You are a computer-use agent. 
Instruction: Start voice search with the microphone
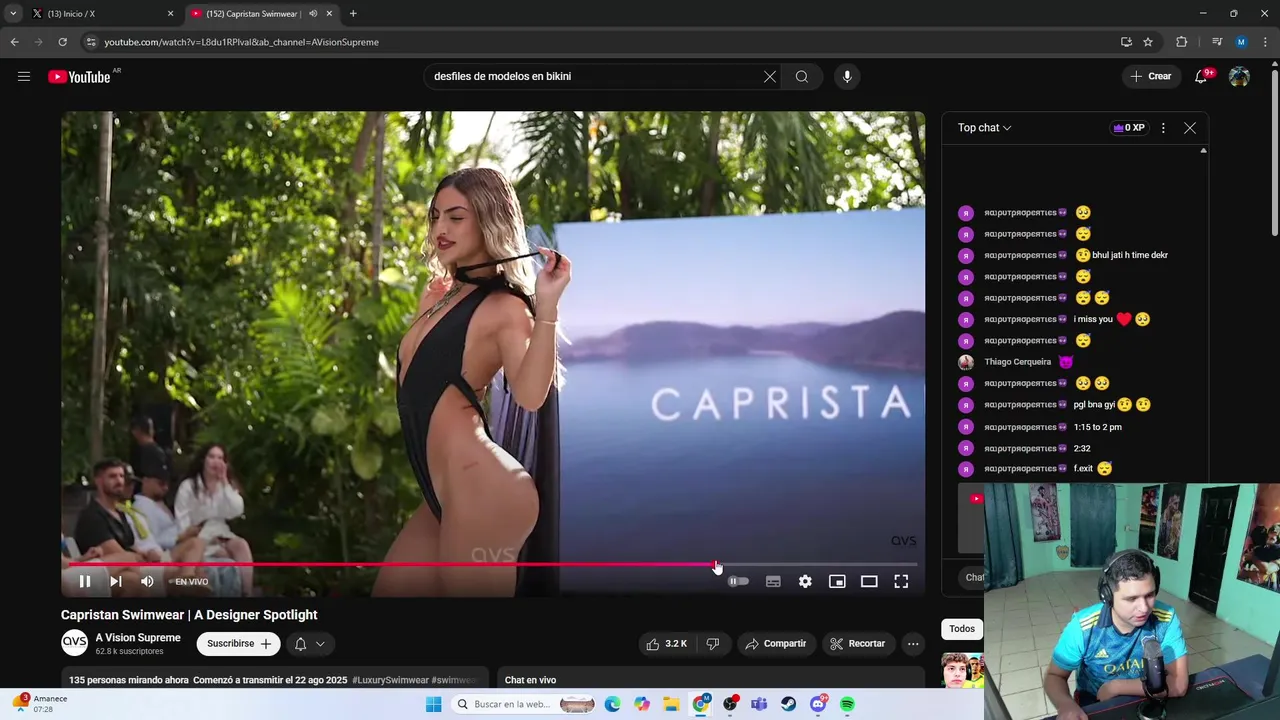(847, 76)
